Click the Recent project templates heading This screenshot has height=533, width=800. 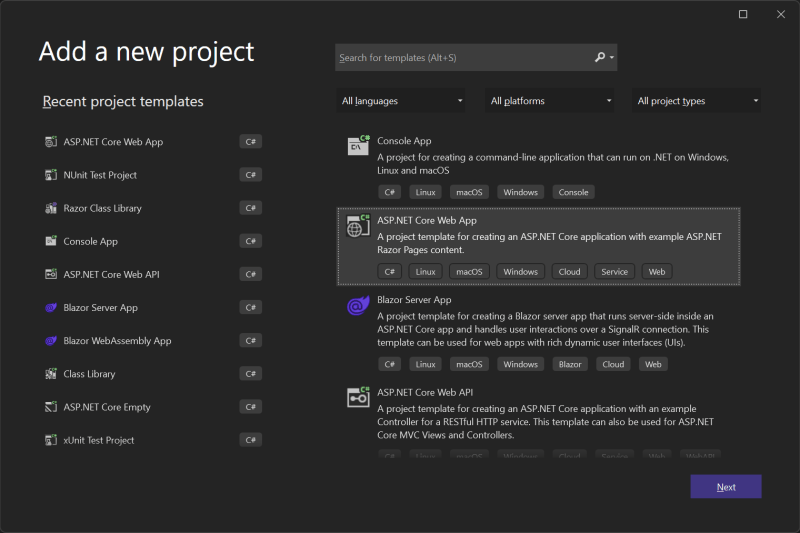point(123,101)
